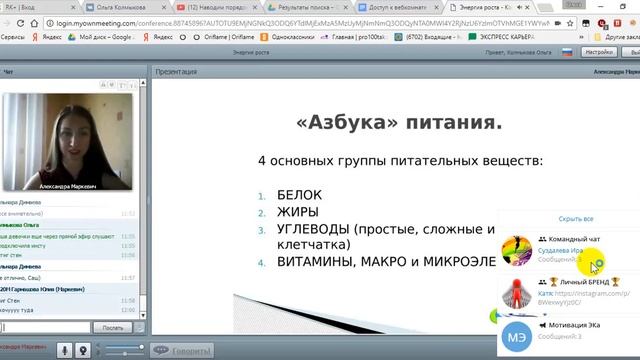Click the dark extension icon beside star
This screenshot has width=640, height=360.
586,24
